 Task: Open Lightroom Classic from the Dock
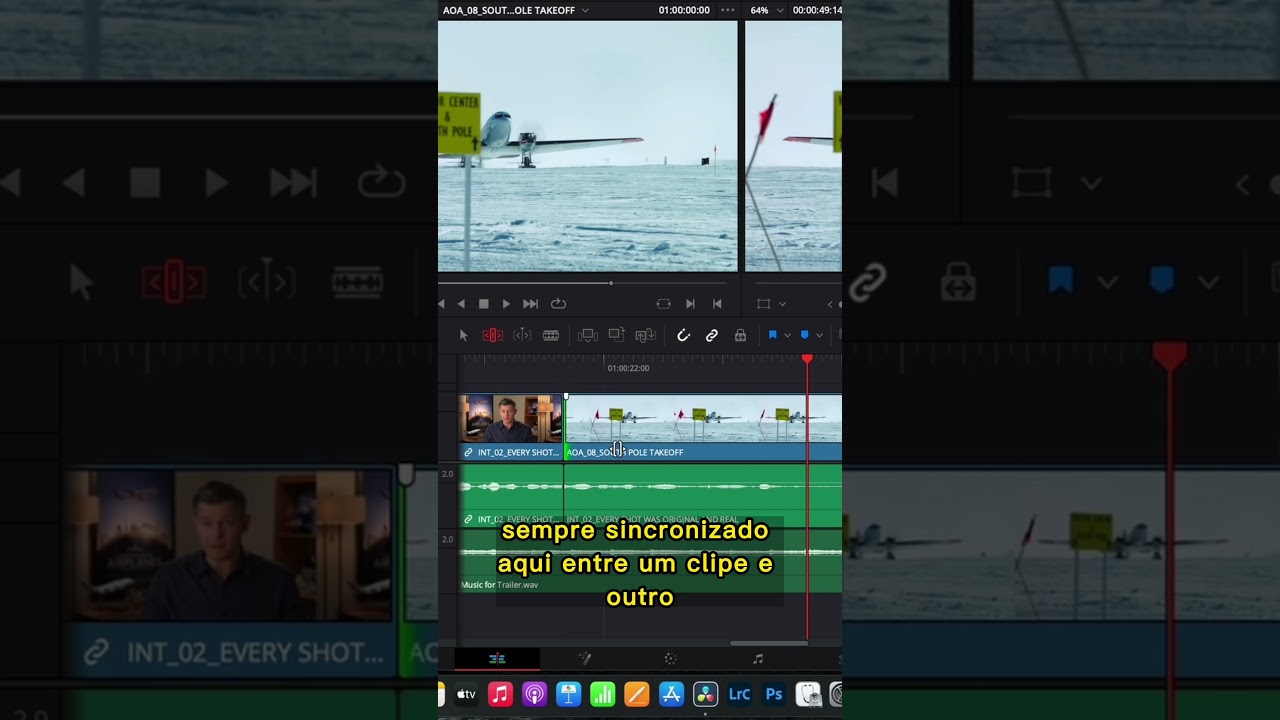(x=739, y=694)
